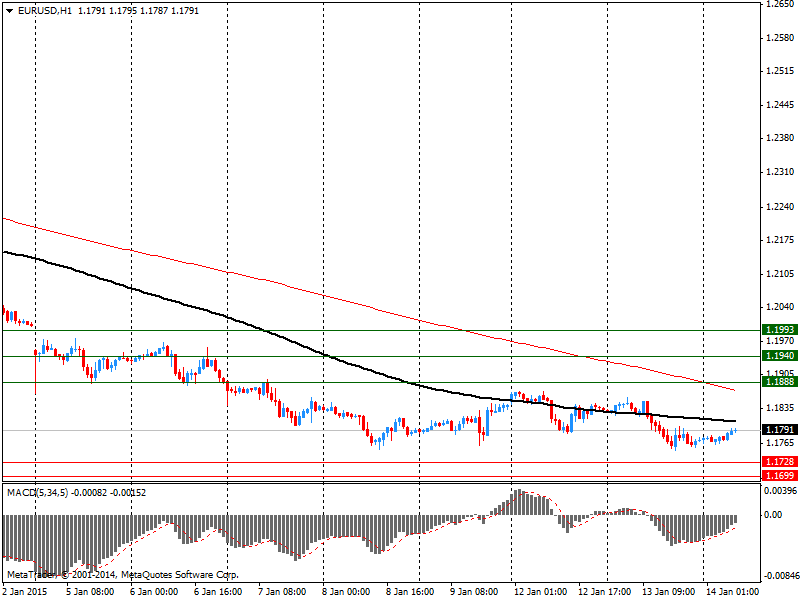Image resolution: width=800 pixels, height=600 pixels.
Task: Click the 1.1835 price scale value
Action: (x=780, y=408)
